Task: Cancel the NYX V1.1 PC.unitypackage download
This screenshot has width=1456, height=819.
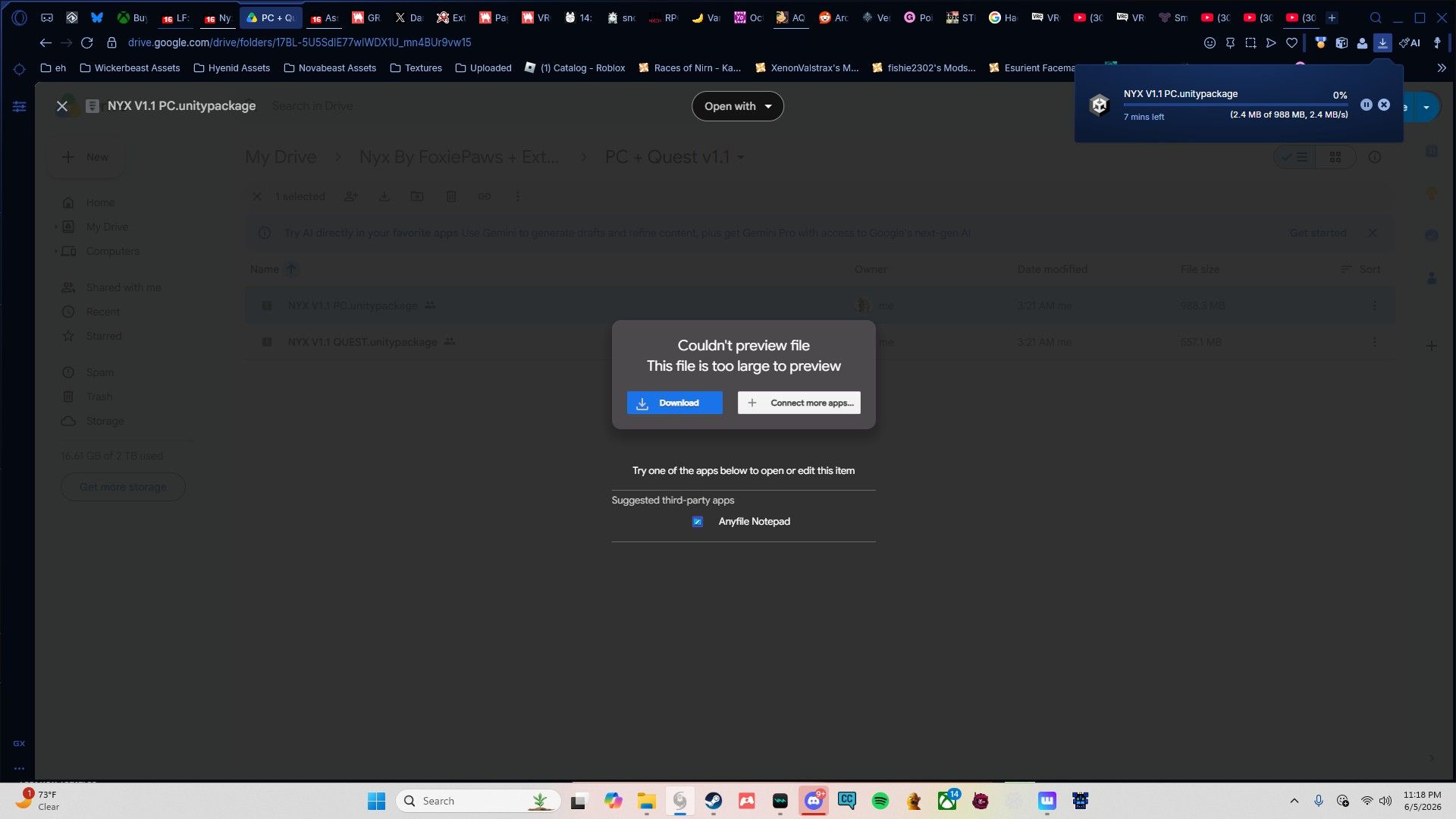Action: [1384, 105]
